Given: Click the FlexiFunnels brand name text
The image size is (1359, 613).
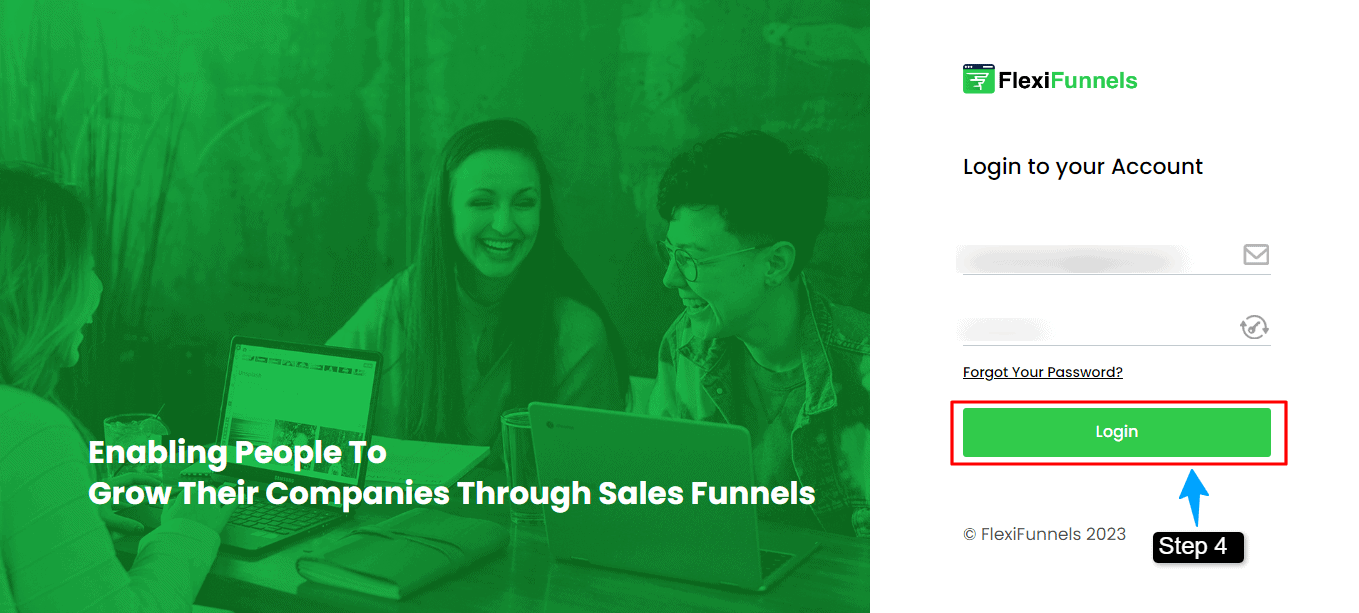Looking at the screenshot, I should (x=1068, y=81).
